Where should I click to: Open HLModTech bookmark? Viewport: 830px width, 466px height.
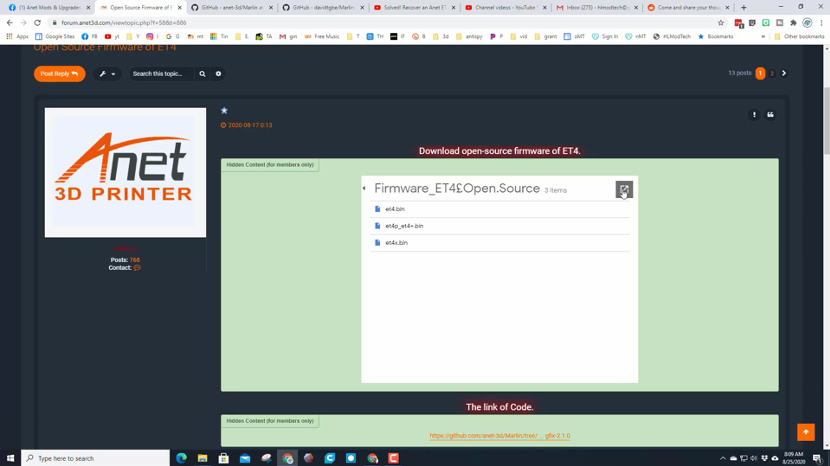pos(672,37)
